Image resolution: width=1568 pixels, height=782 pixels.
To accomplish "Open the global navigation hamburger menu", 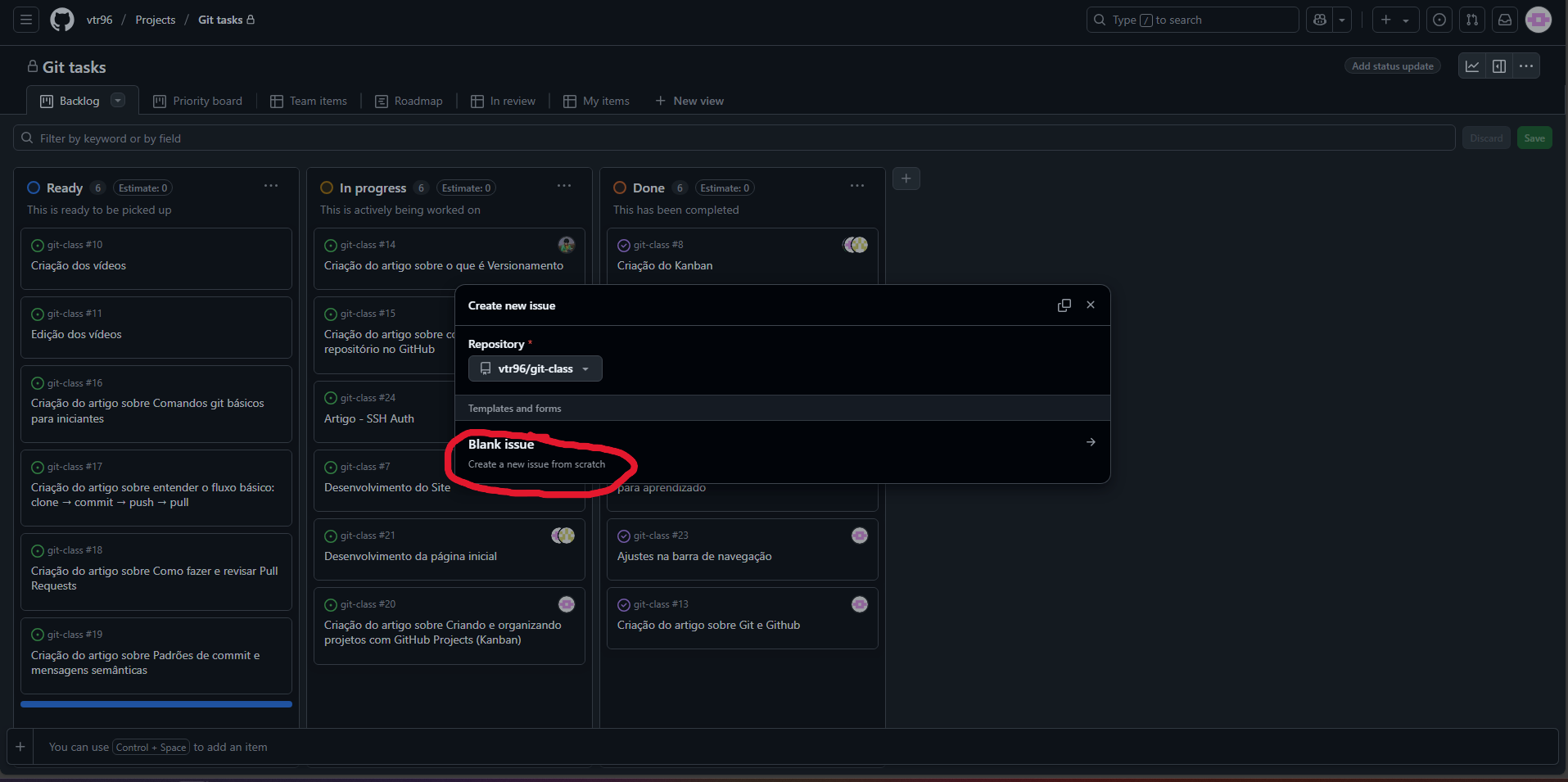I will pyautogui.click(x=26, y=20).
